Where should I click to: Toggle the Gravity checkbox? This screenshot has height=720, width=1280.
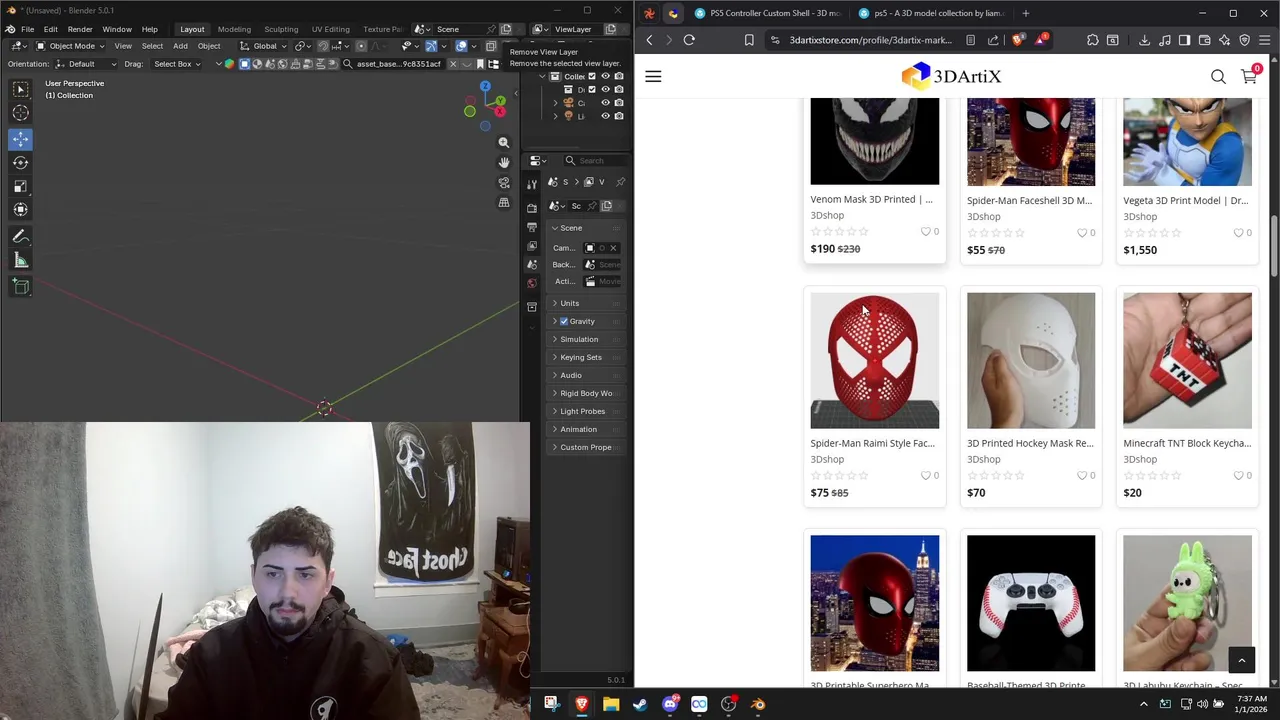pos(564,321)
